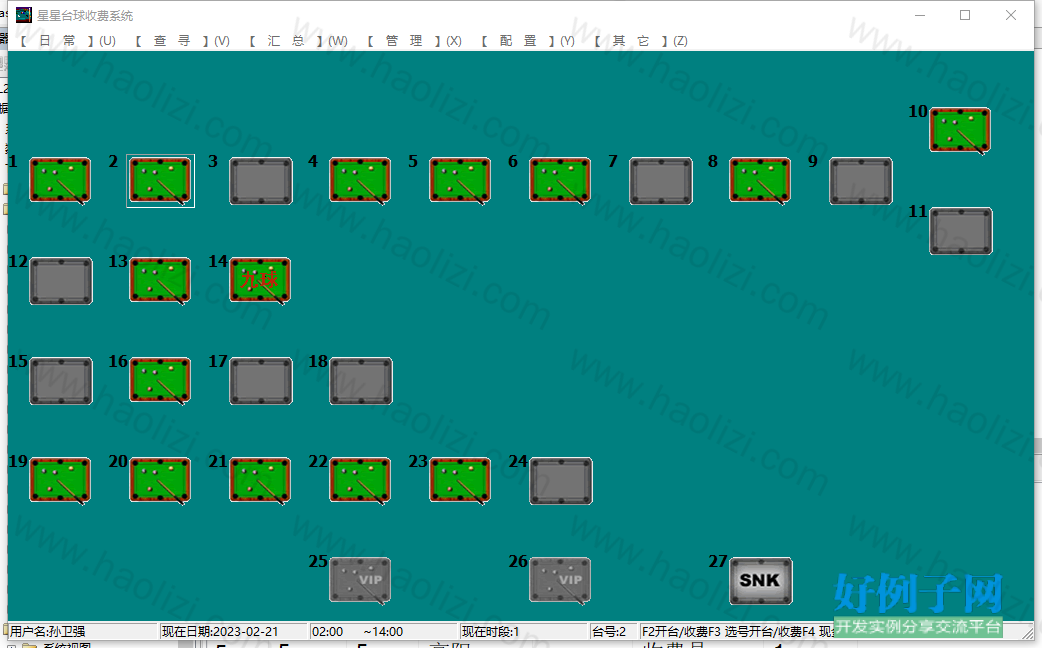Image resolution: width=1042 pixels, height=648 pixels.
Task: Choose billiard table 6
Action: [x=560, y=181]
